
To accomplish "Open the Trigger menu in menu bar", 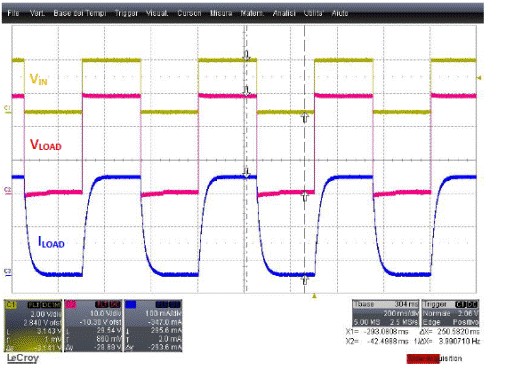I will tap(126, 13).
